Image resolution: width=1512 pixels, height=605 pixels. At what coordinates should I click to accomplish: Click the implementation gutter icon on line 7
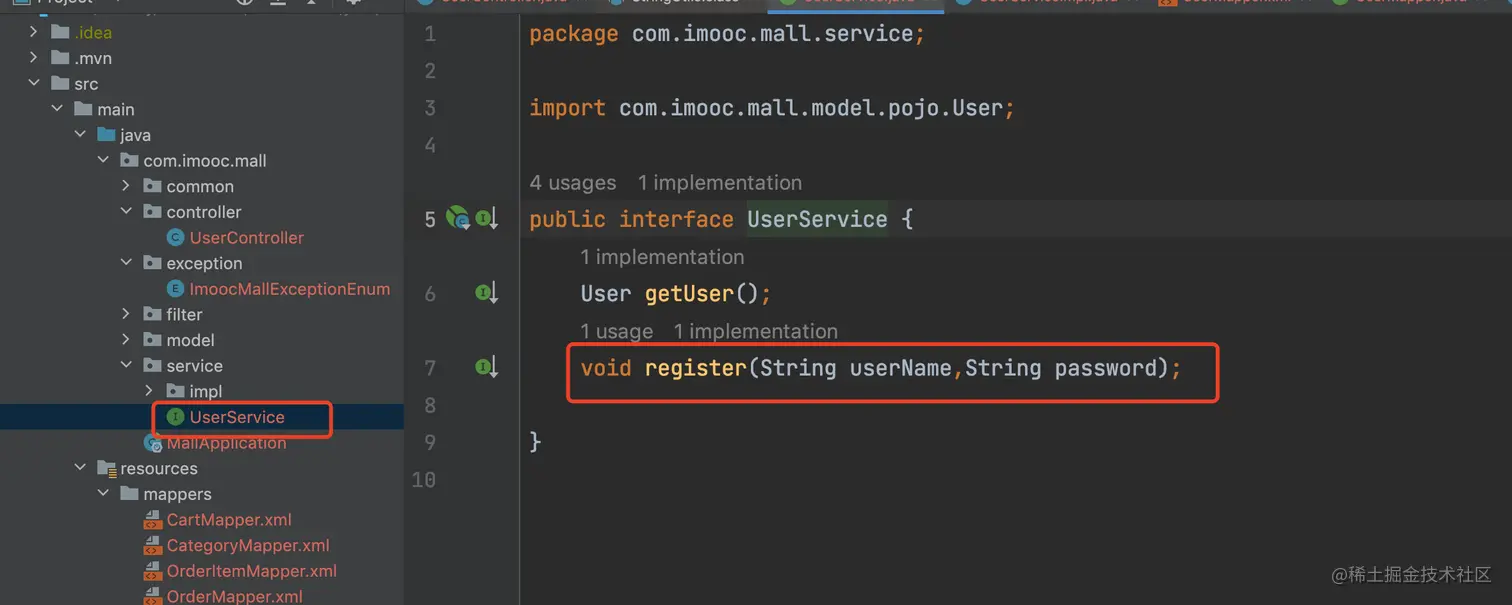[x=486, y=368]
